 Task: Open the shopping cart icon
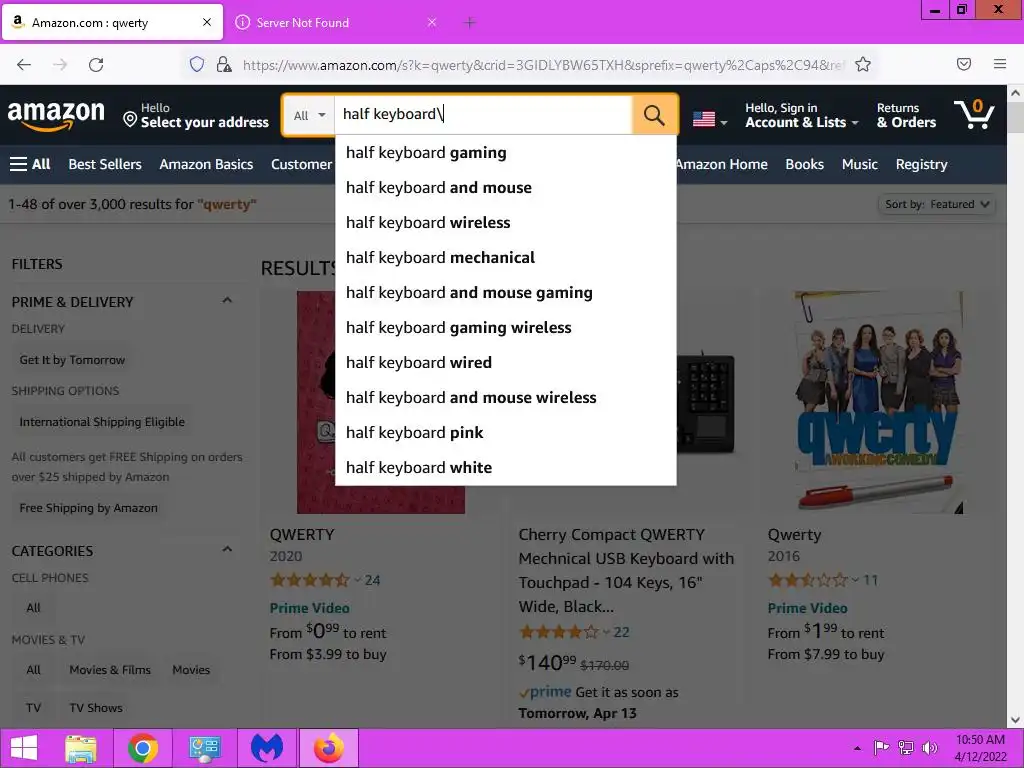click(x=974, y=114)
